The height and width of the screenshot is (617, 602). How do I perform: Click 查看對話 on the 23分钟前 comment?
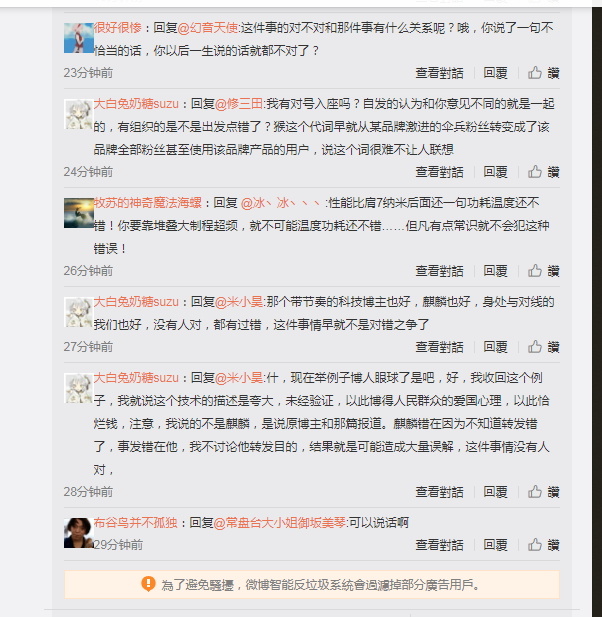point(439,73)
